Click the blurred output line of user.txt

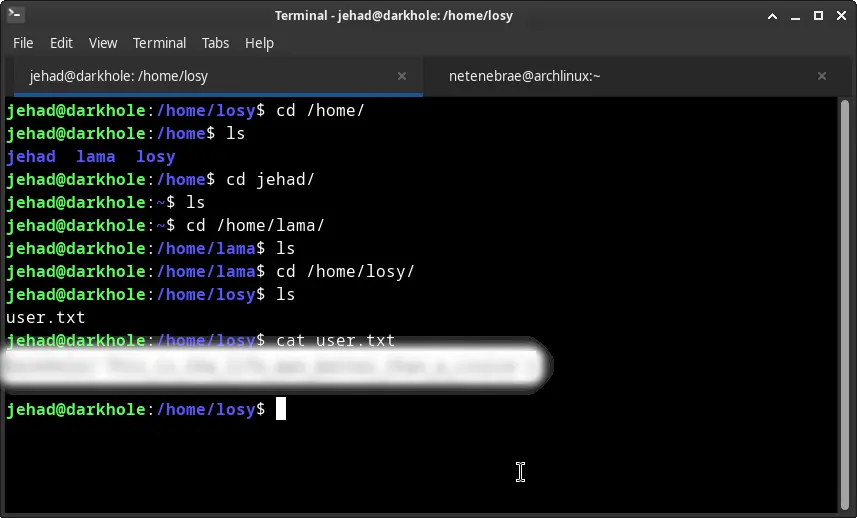pyautogui.click(x=270, y=366)
